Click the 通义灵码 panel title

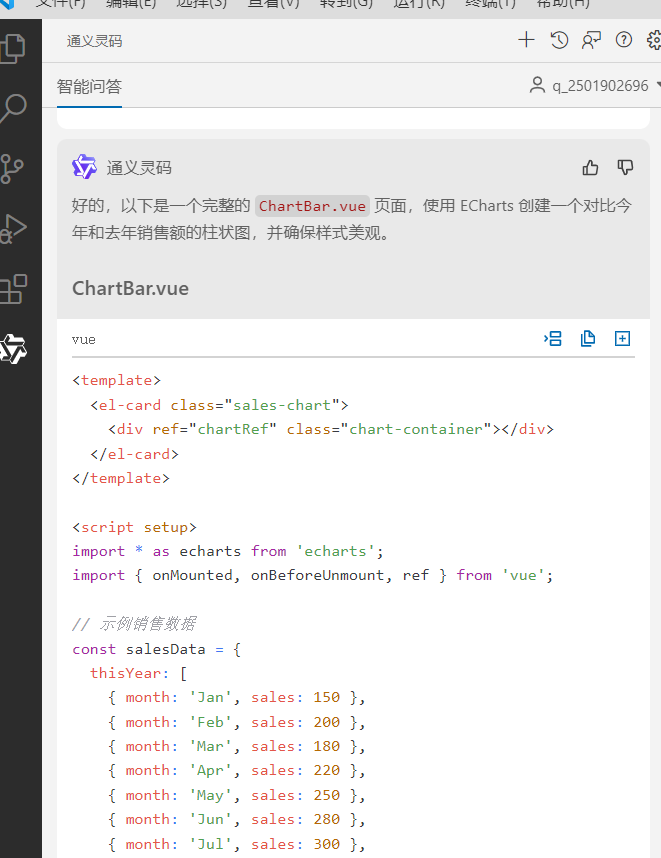94,41
